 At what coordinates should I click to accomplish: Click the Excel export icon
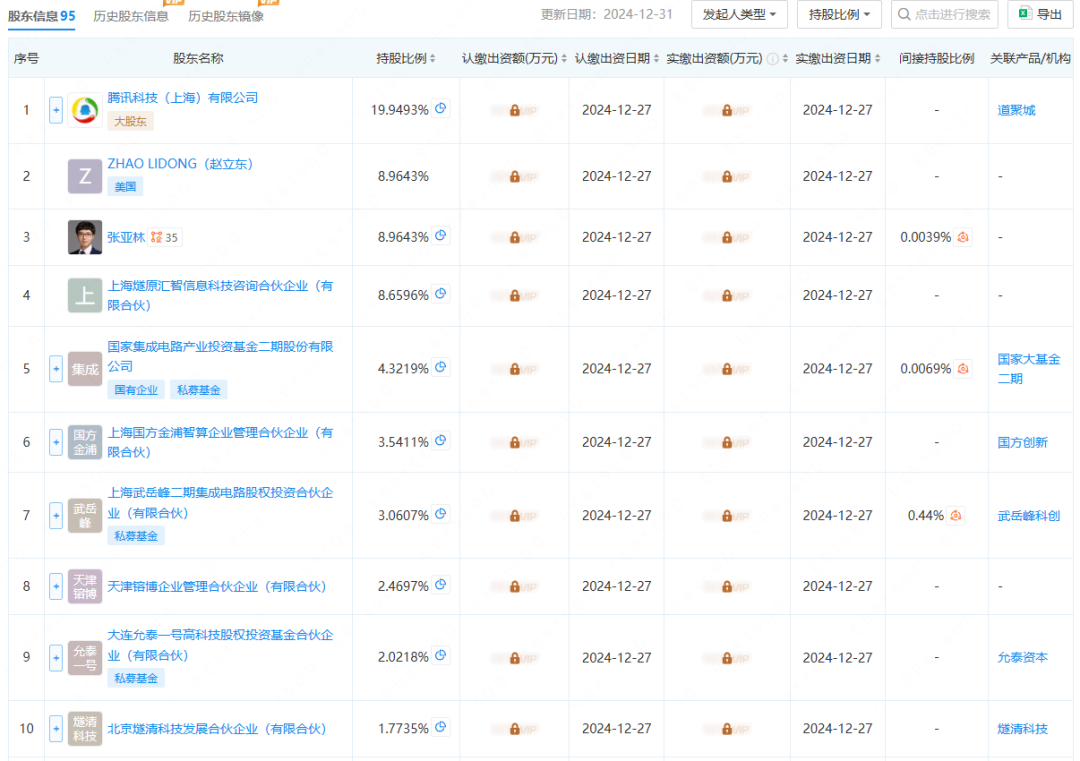[x=1025, y=14]
